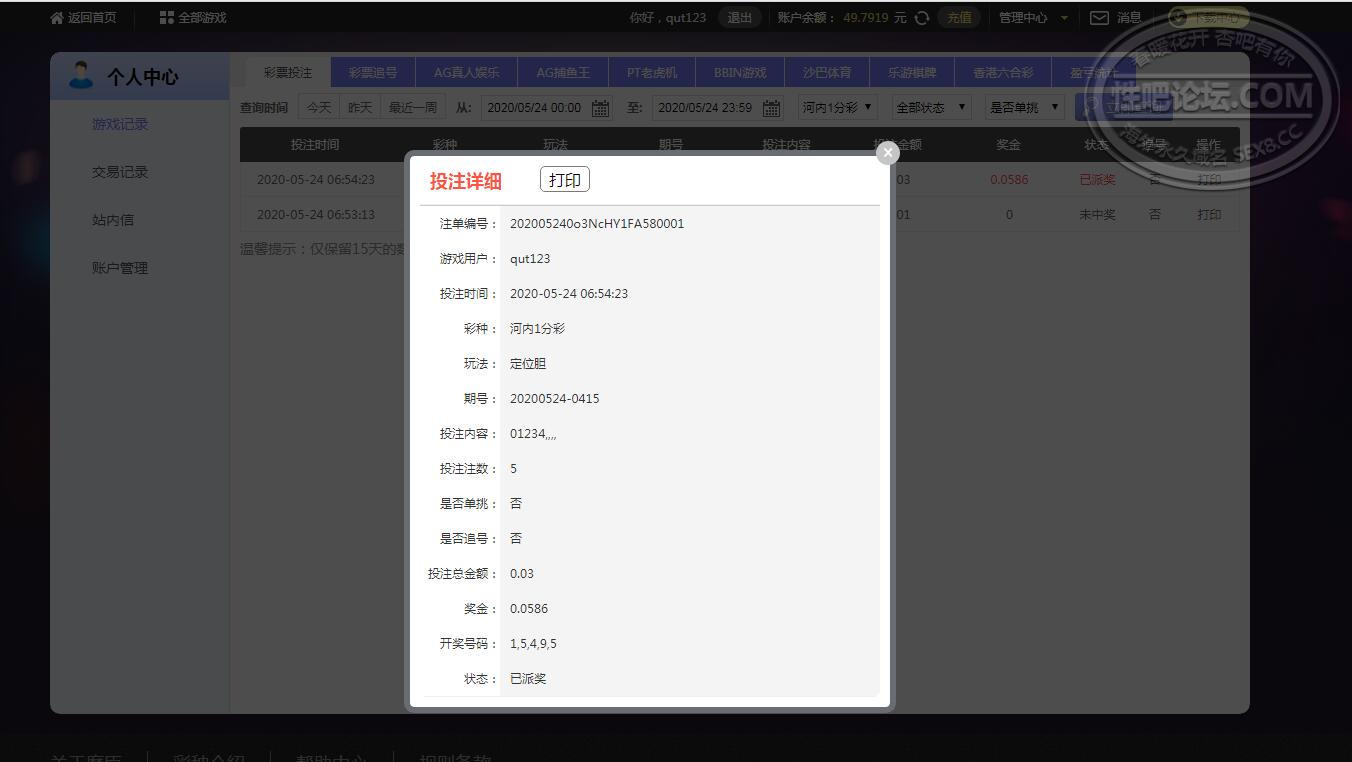
Task: Click the 退出 logout button
Action: (x=739, y=18)
